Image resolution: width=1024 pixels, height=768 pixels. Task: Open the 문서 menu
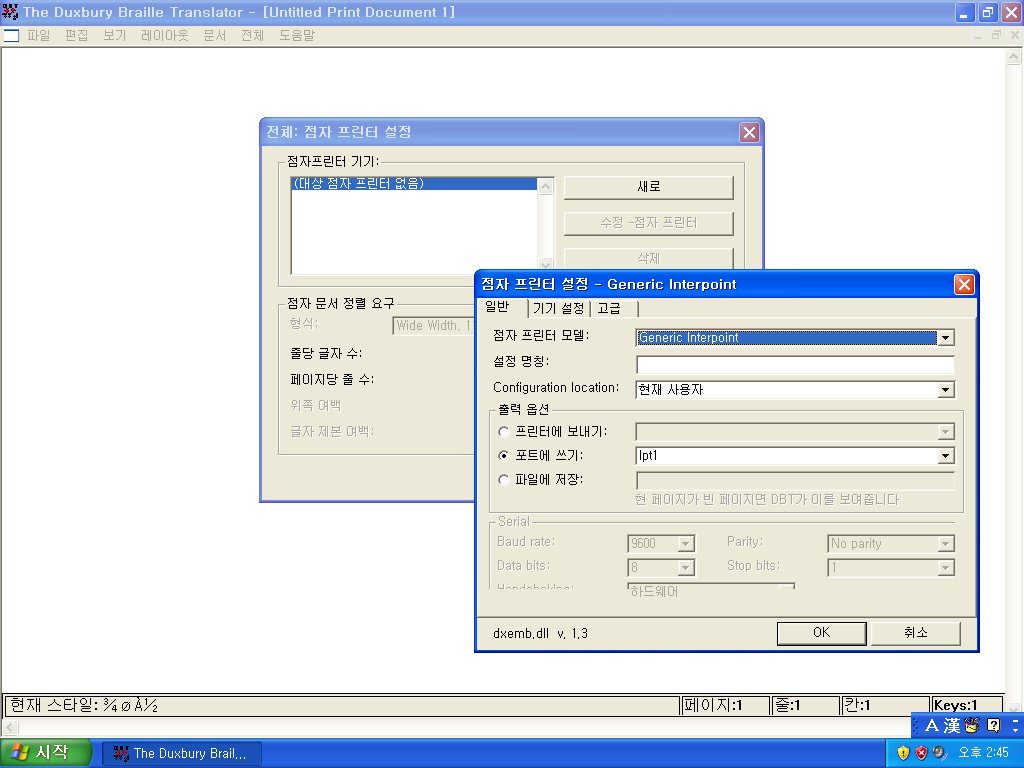[x=214, y=35]
